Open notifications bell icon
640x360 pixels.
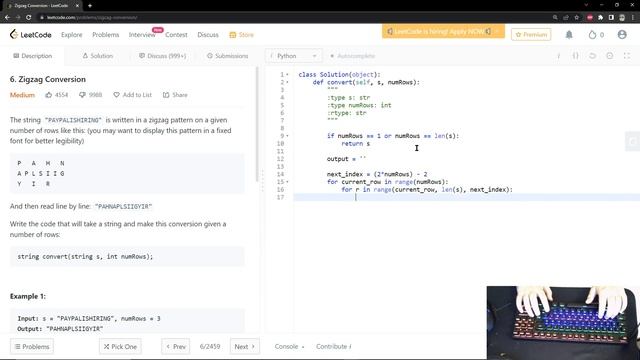click(569, 35)
